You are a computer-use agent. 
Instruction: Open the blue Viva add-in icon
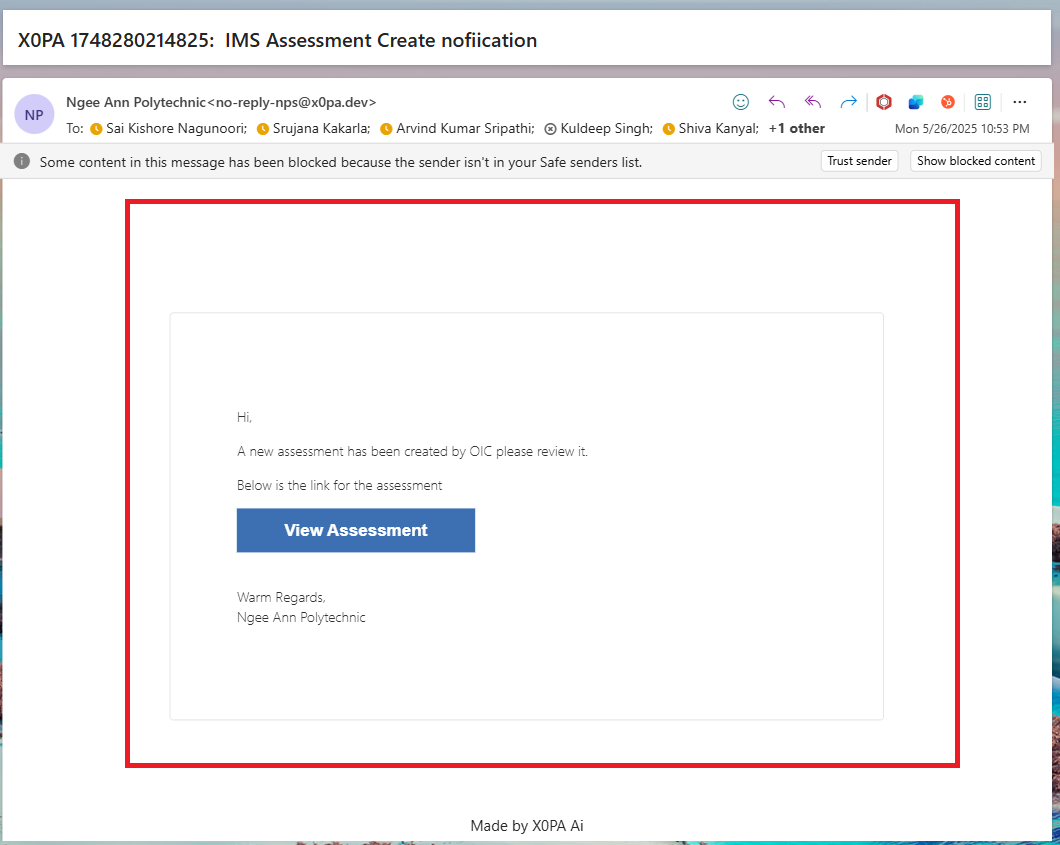[x=915, y=102]
